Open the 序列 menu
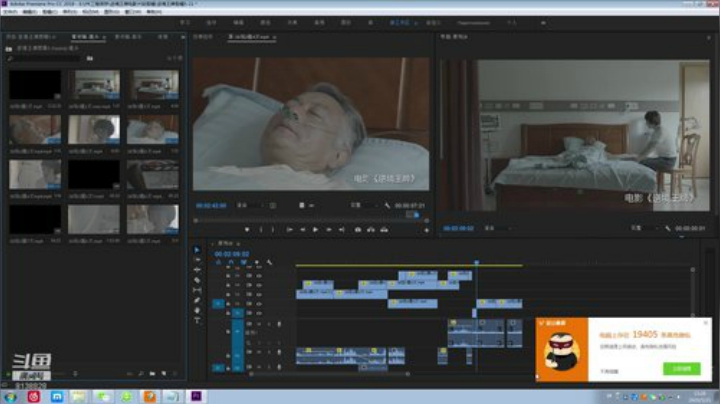720x404 pixels. [x=70, y=11]
